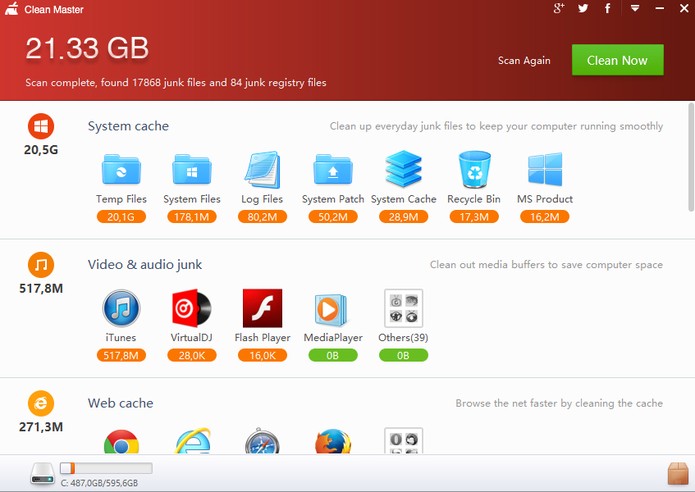Click the 16,2M MS Product size badge
The image size is (695, 492).
[545, 217]
